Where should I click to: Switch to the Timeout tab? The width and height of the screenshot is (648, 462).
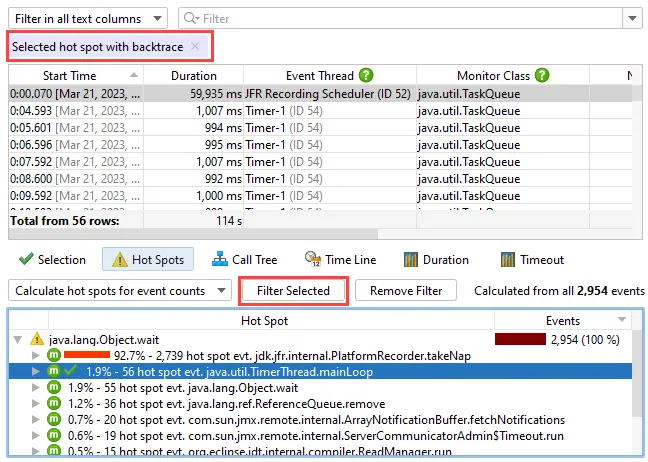click(532, 260)
